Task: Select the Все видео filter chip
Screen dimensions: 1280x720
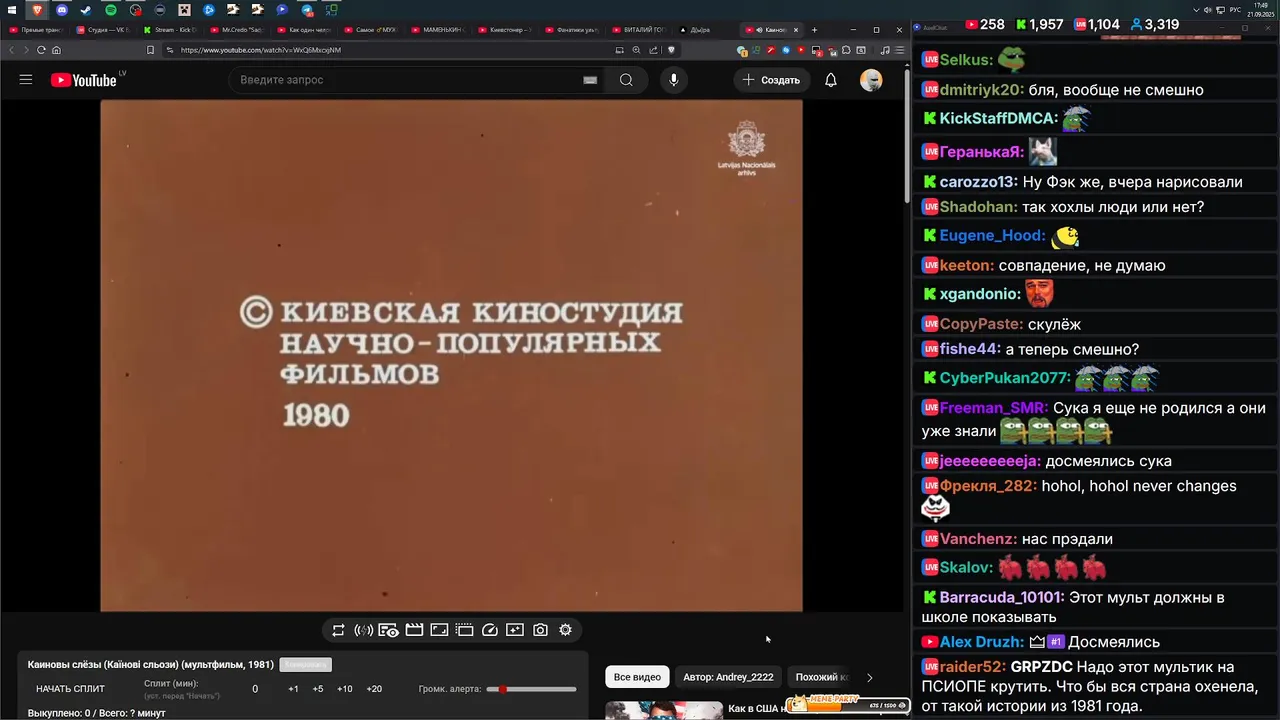Action: tap(637, 677)
